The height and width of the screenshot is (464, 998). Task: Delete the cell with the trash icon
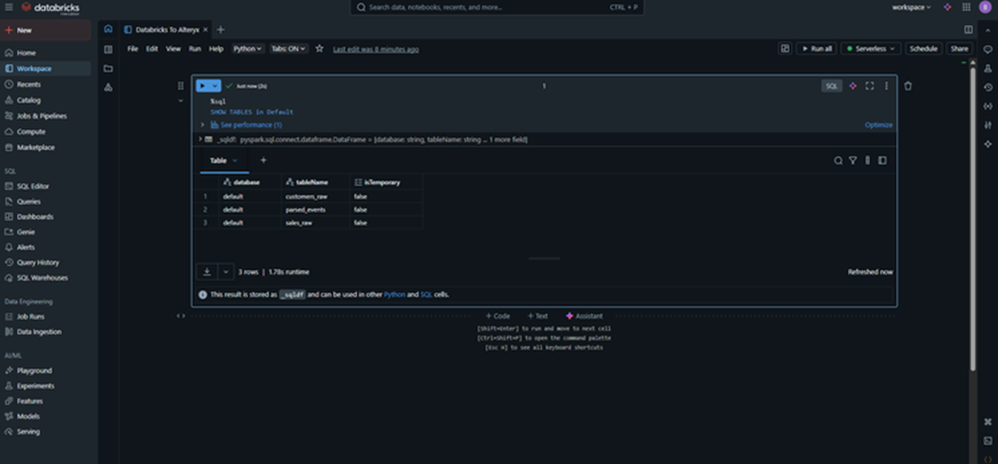[x=908, y=86]
